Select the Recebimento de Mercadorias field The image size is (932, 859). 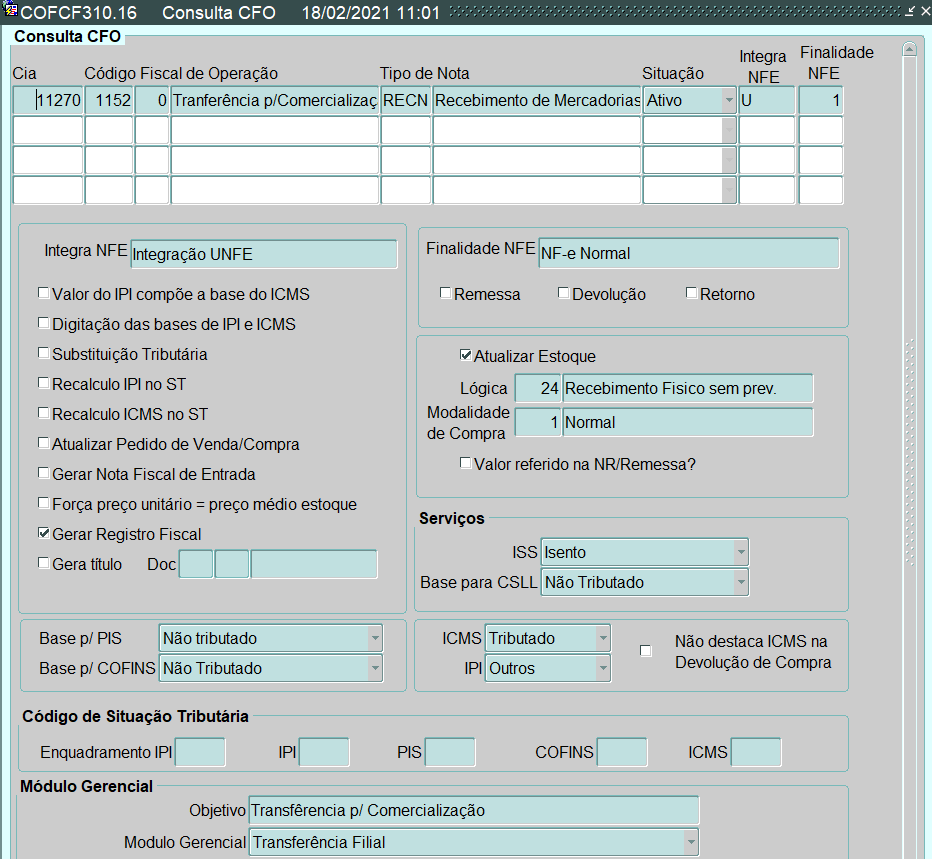coord(537,100)
